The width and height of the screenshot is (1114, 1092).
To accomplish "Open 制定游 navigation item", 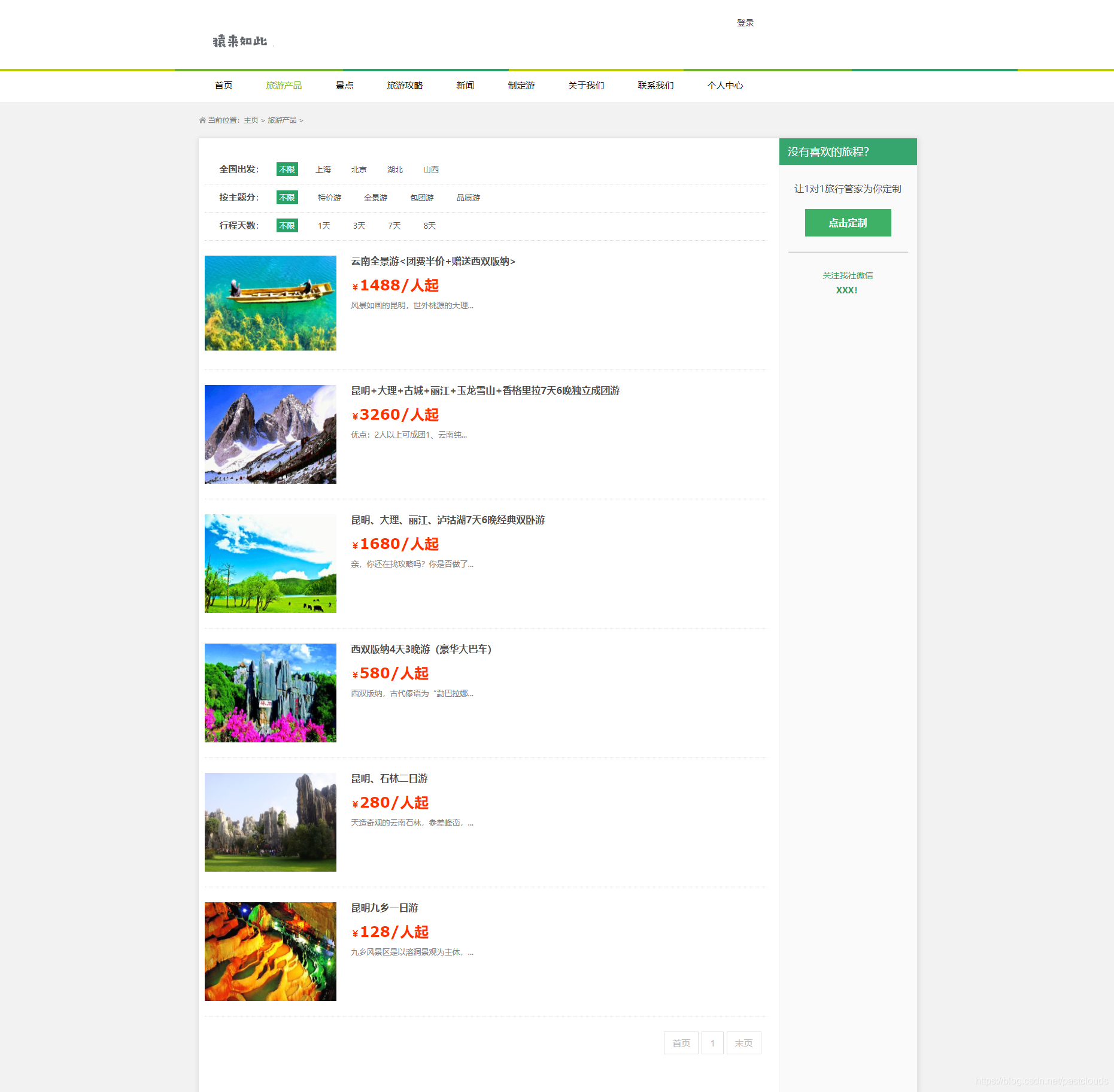I will tap(521, 86).
